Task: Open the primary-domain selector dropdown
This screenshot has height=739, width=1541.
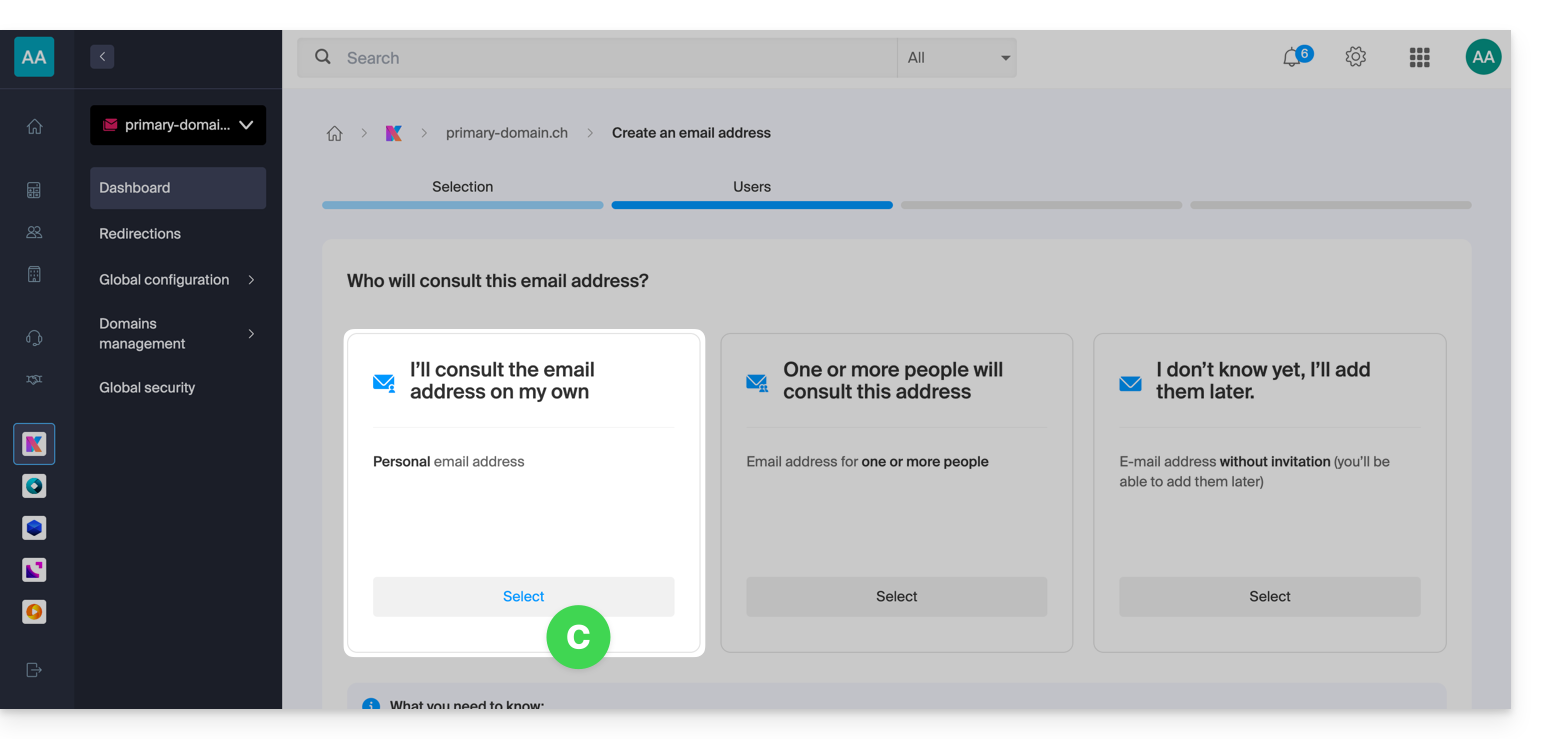Action: 178,125
